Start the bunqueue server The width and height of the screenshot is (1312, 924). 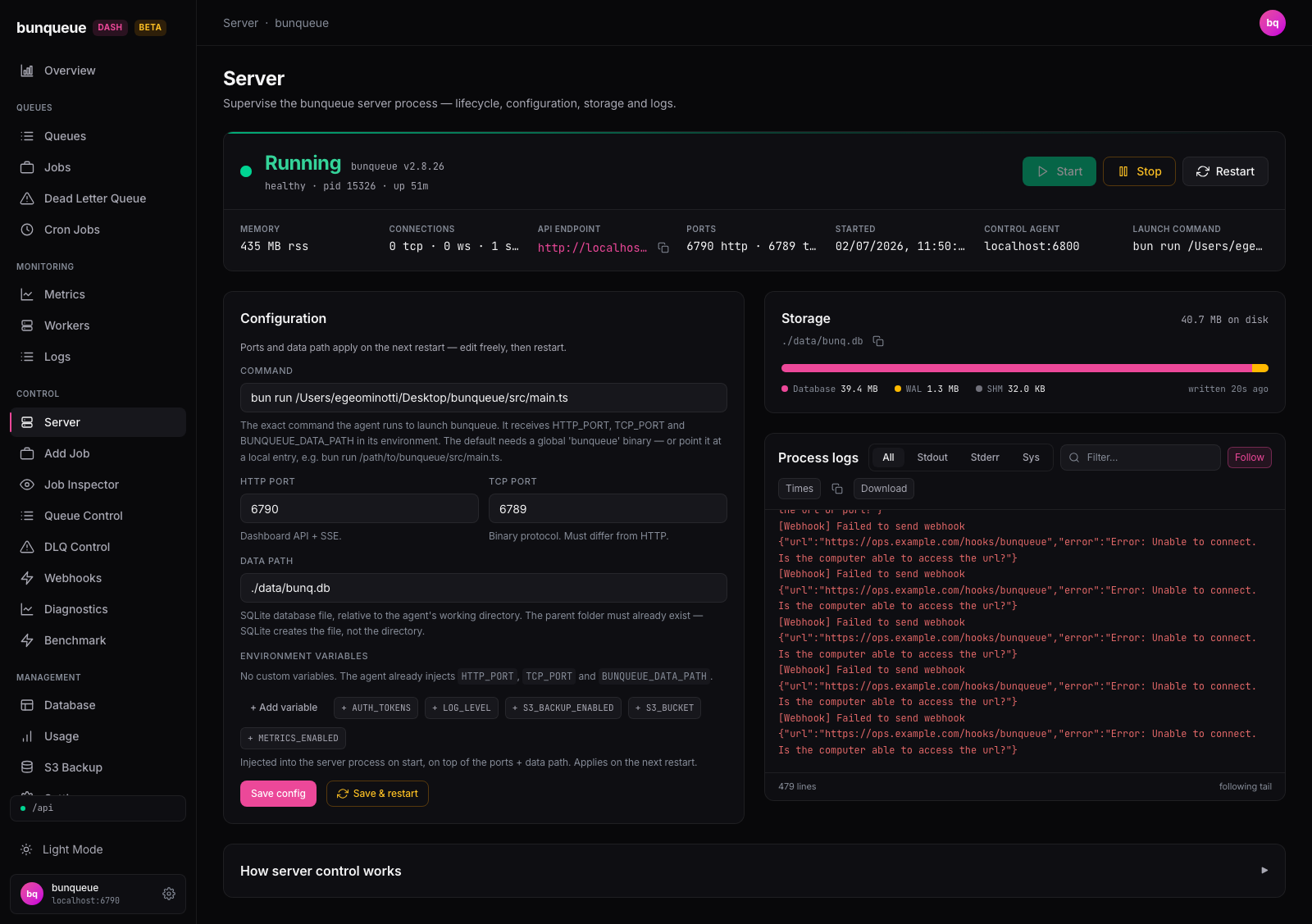[1059, 171]
